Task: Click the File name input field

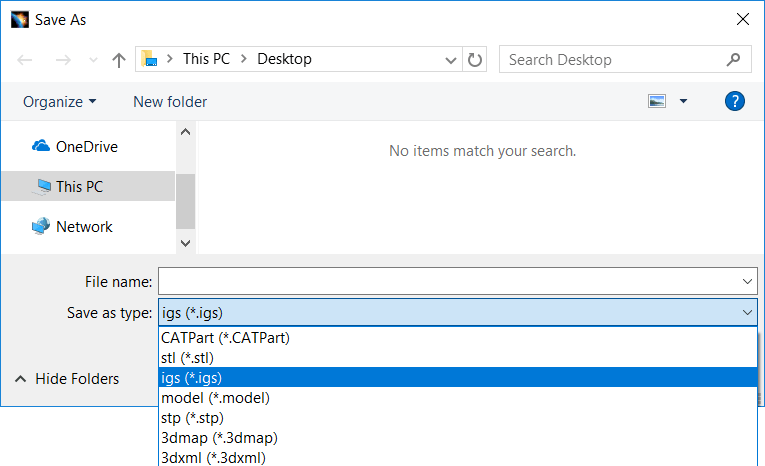Action: [448, 283]
